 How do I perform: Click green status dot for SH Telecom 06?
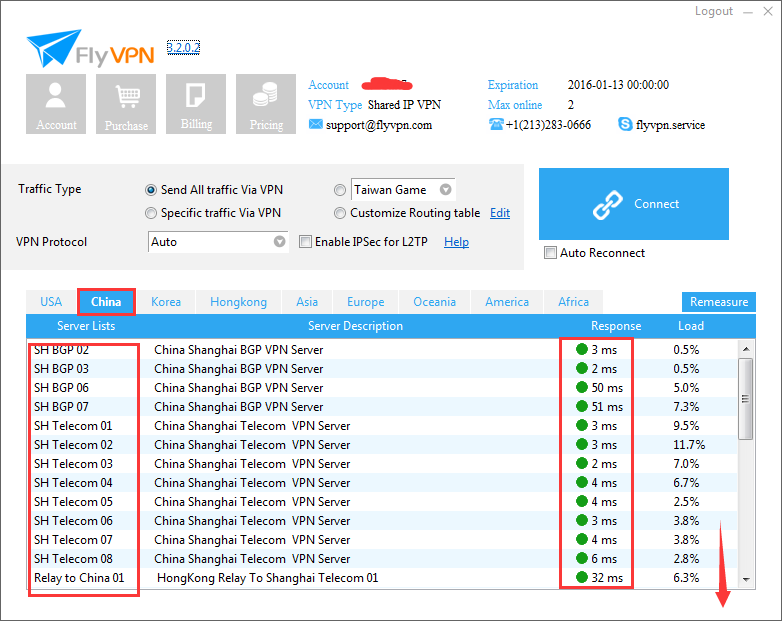click(582, 520)
